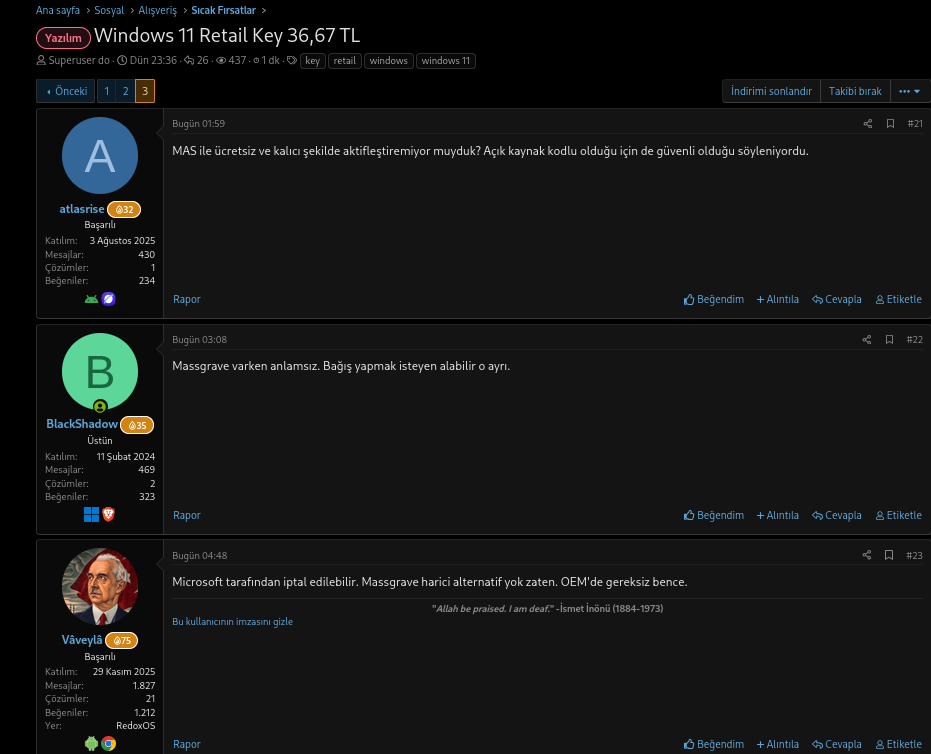Like atlasrise's post with Beğendim
This screenshot has height=754, width=931.
pyautogui.click(x=714, y=299)
